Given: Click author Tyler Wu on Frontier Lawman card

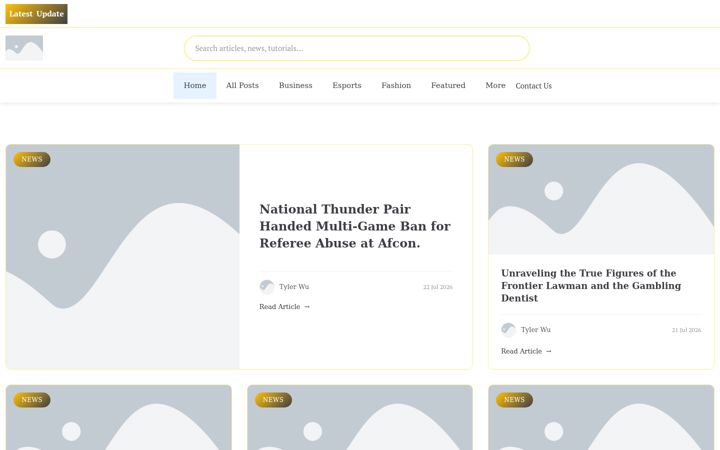Looking at the screenshot, I should (x=535, y=330).
